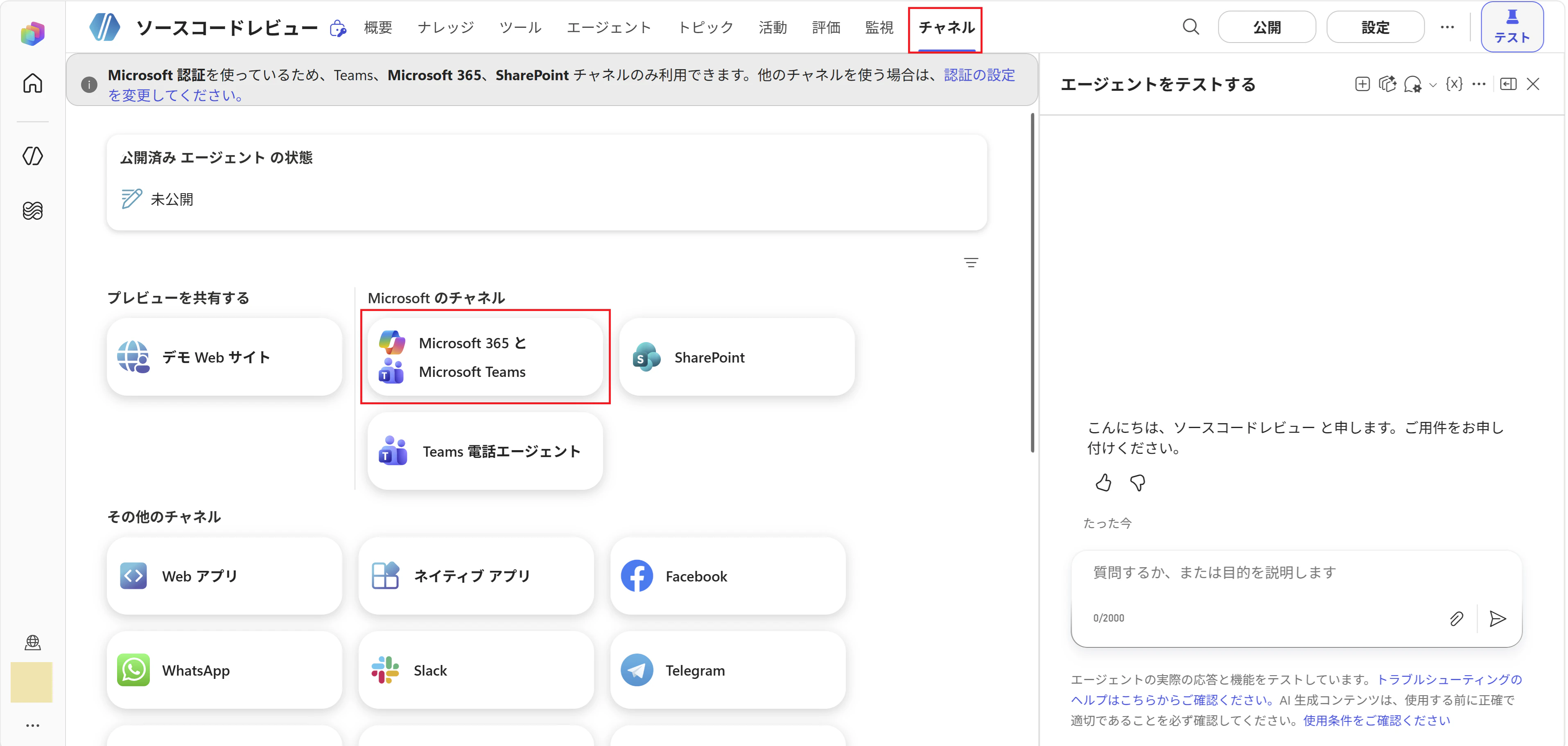Expand the chevron next to chat settings icon
Viewport: 1568px width, 746px height.
pyautogui.click(x=1433, y=85)
